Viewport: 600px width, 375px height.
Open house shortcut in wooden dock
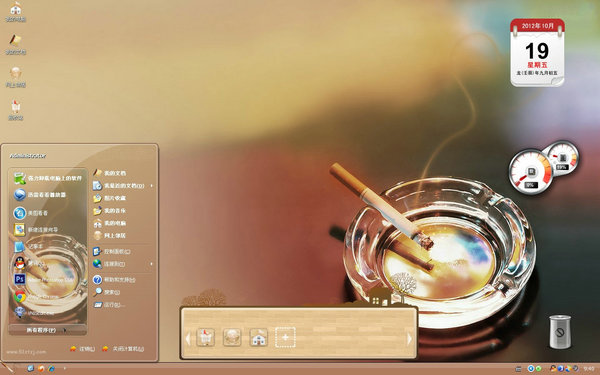[258, 338]
